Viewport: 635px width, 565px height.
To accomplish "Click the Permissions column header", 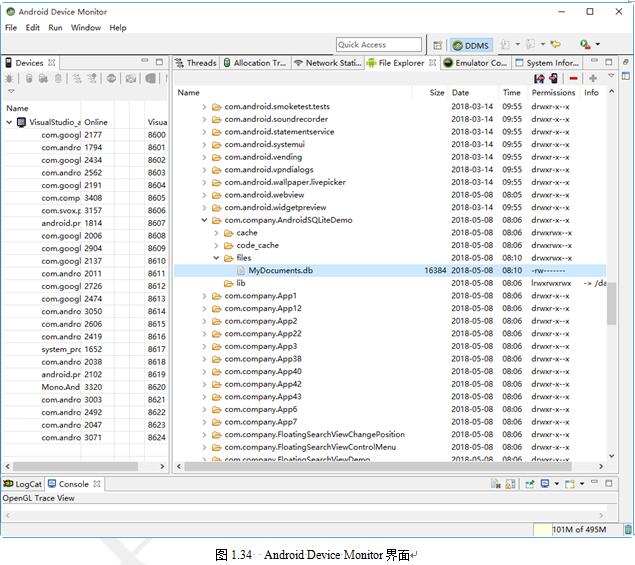I will (x=553, y=92).
